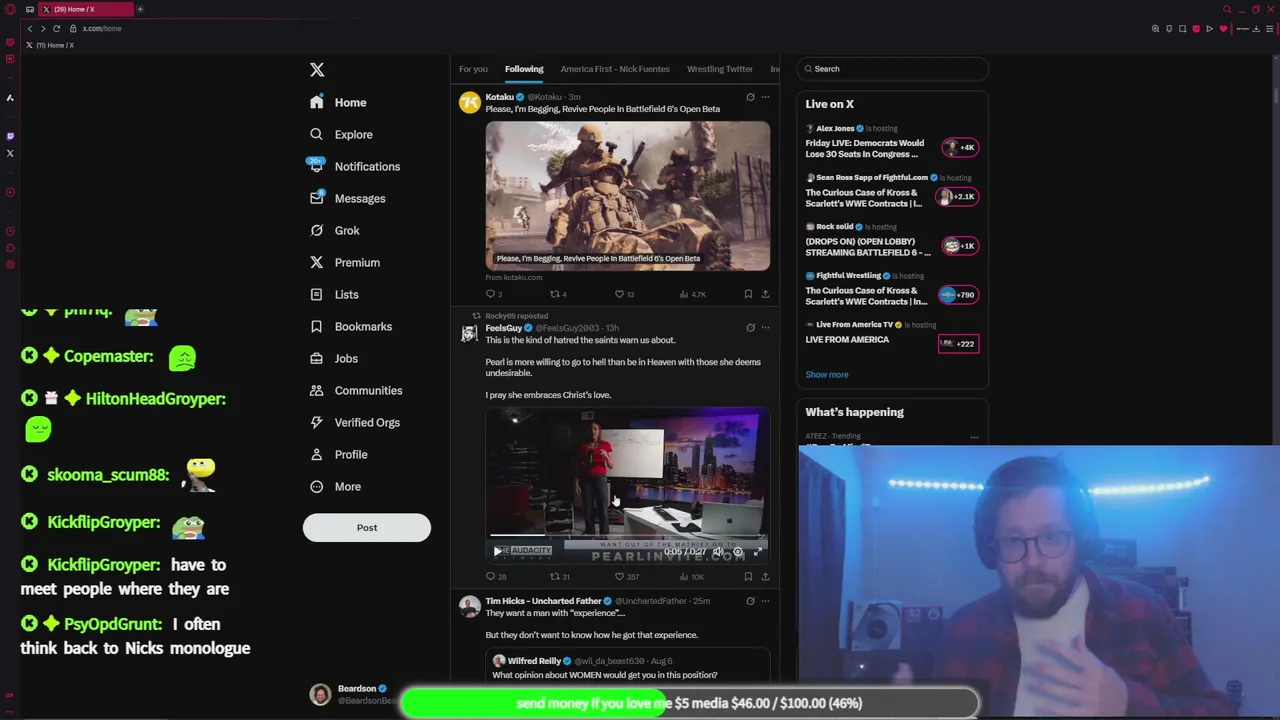Enter fullscreen on FeelsGuy video

[x=758, y=552]
